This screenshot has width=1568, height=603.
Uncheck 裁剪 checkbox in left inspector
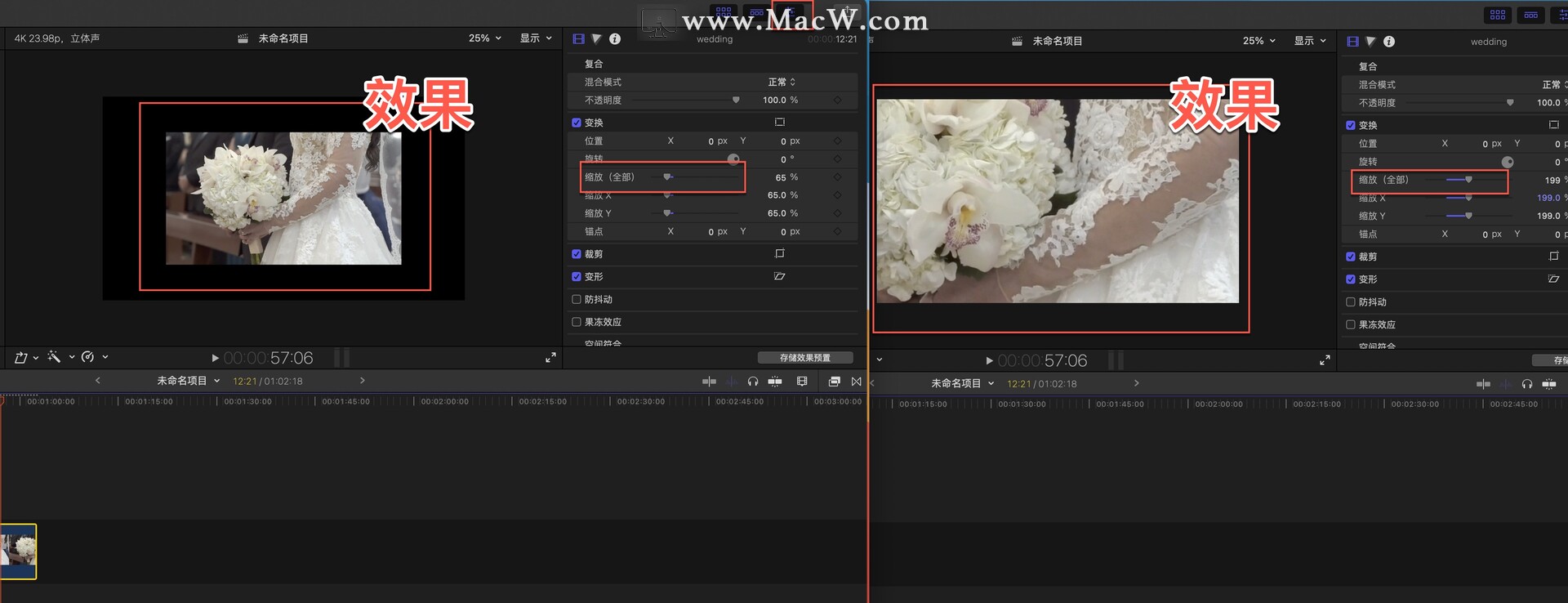(x=577, y=254)
